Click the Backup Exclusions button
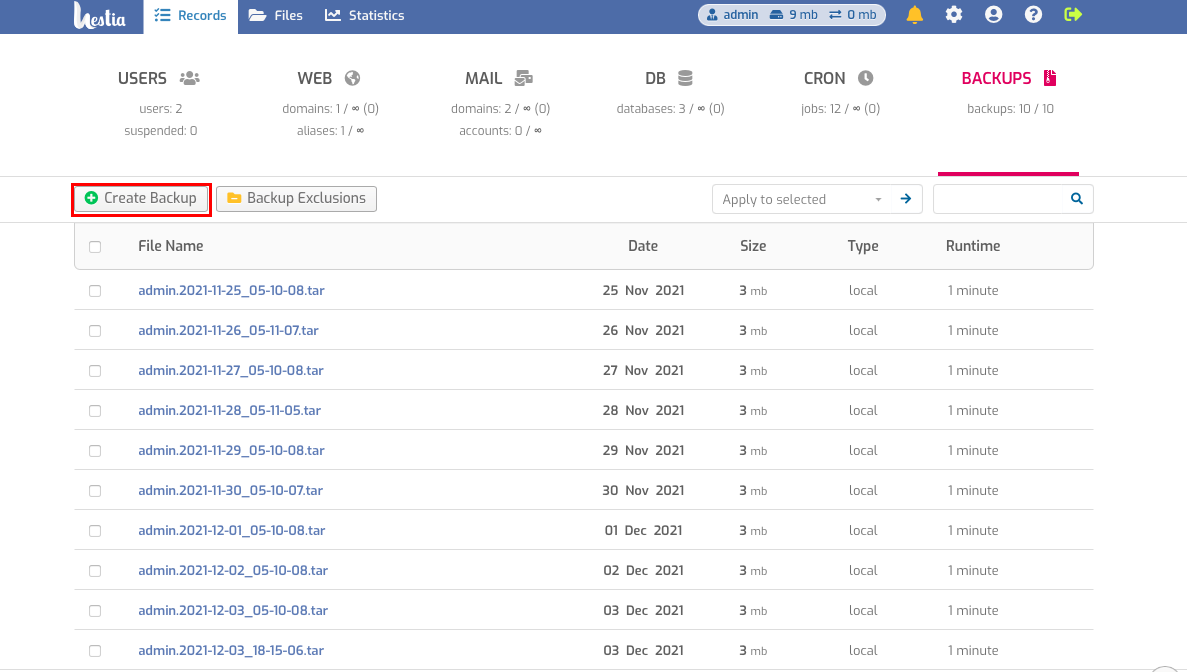 (296, 199)
